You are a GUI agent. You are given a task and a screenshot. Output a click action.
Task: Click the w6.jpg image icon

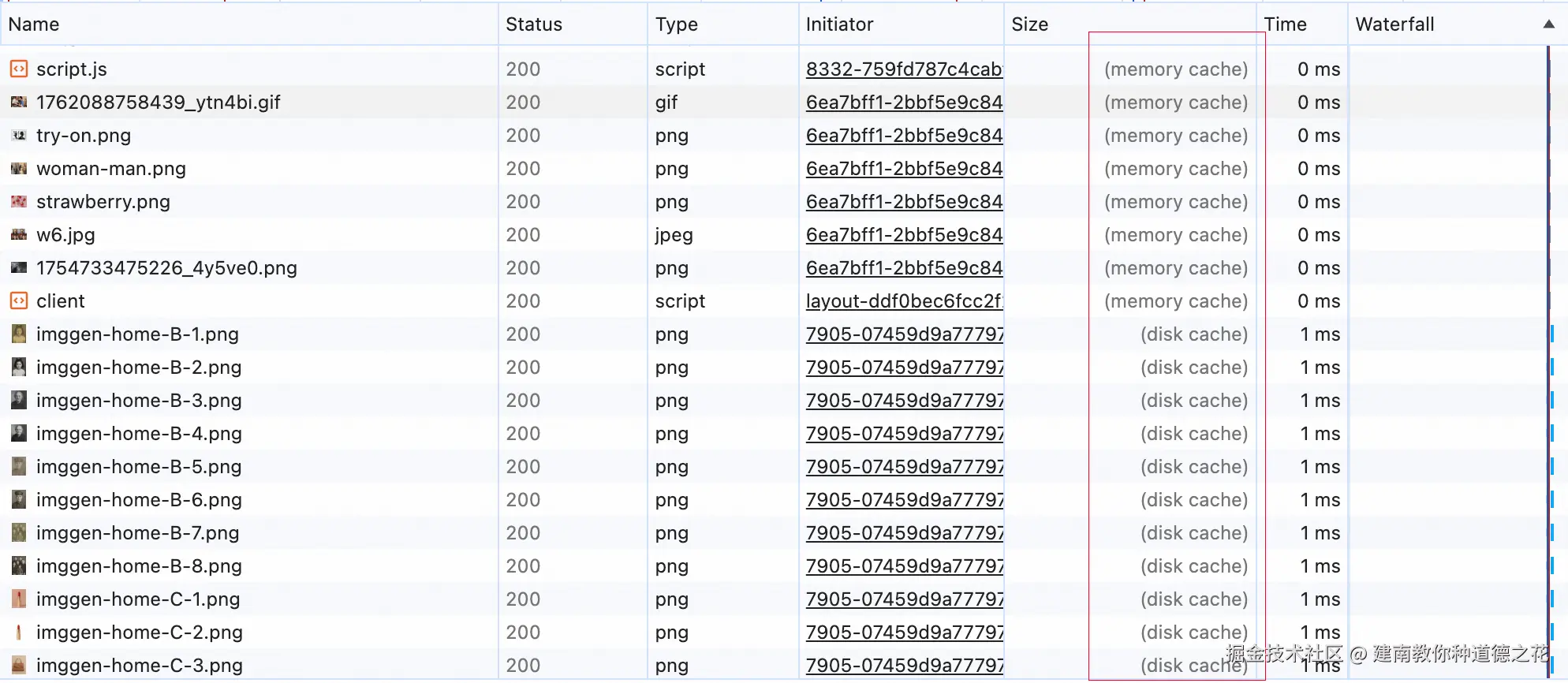click(19, 235)
